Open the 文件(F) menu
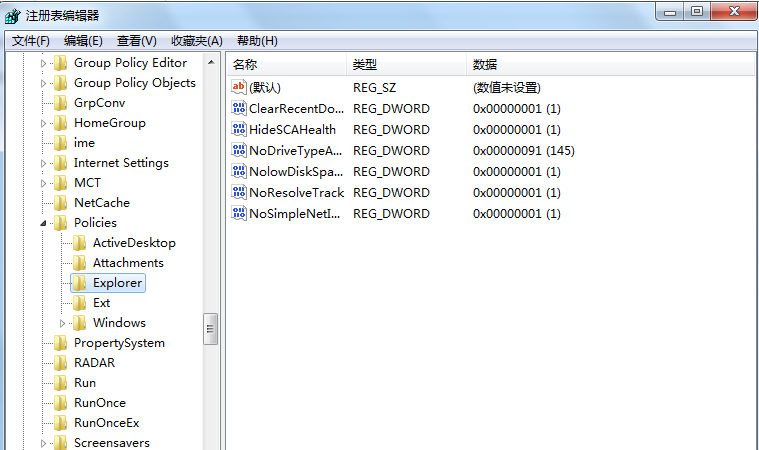 pos(30,41)
